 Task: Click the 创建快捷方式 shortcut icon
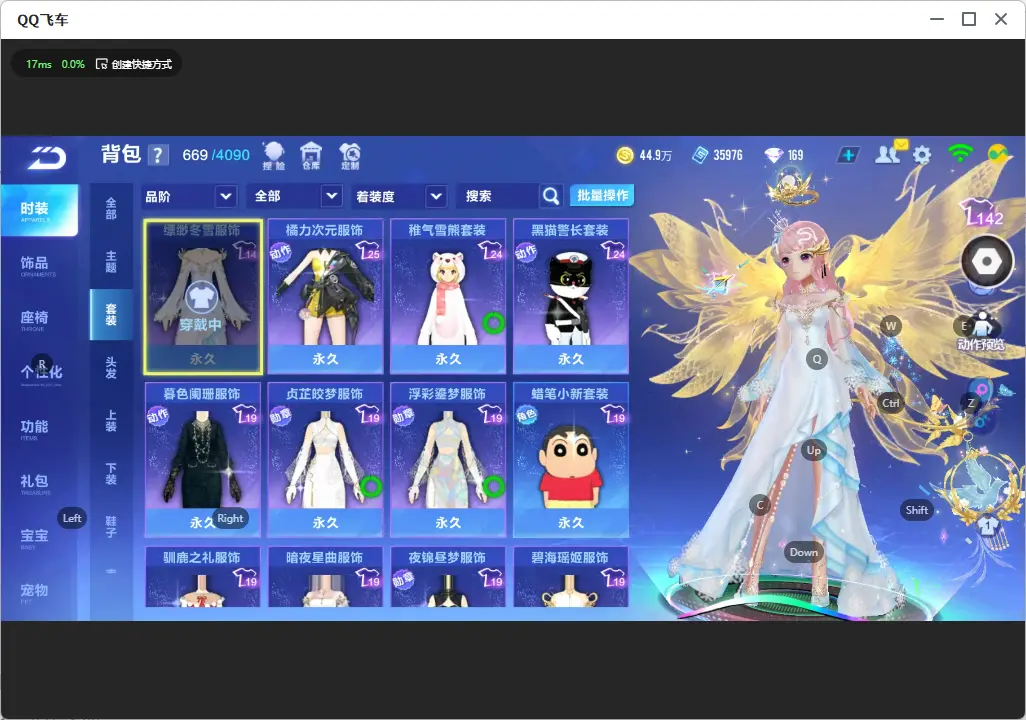pyautogui.click(x=101, y=64)
